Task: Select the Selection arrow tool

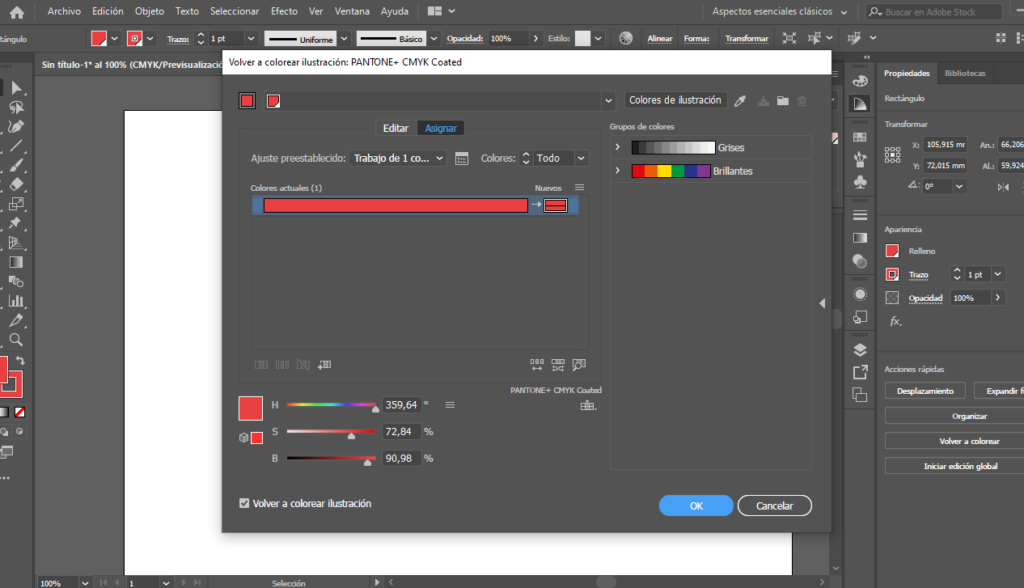Action: pos(16,88)
